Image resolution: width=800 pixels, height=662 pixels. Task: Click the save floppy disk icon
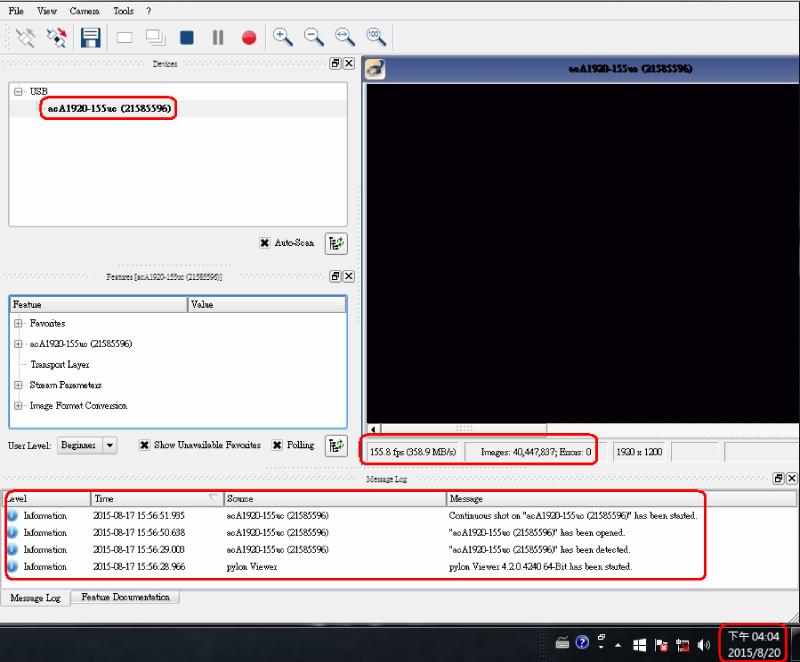[x=90, y=38]
